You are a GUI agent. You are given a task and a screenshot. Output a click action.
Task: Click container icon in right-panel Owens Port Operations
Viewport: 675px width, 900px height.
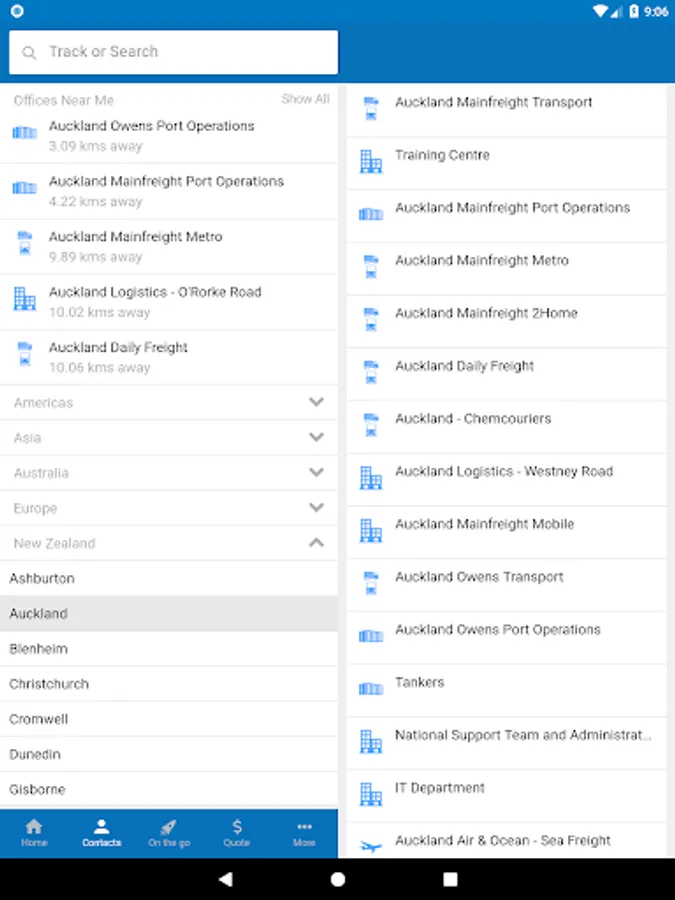click(x=371, y=636)
